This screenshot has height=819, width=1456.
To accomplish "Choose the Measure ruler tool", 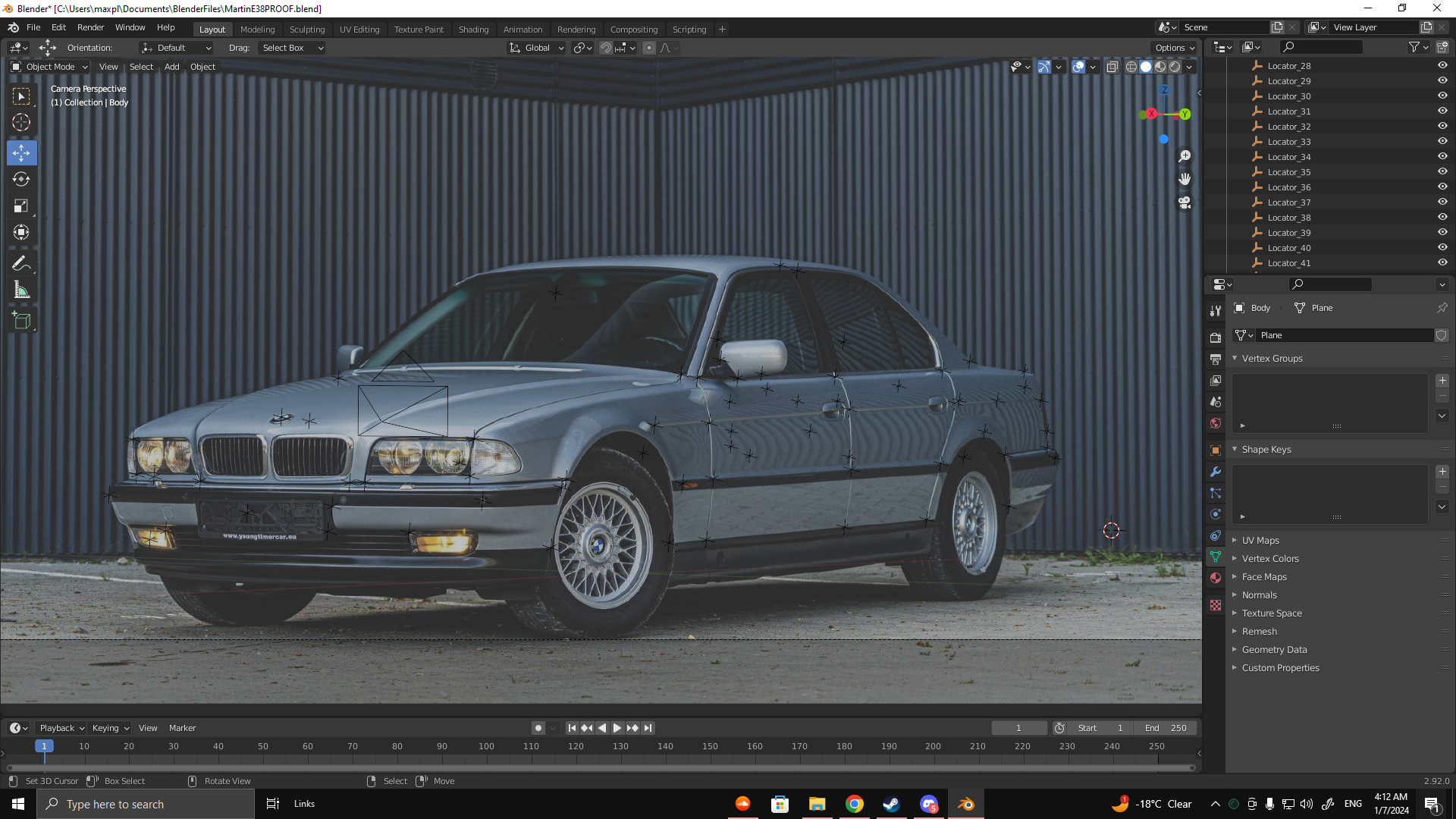I will point(21,290).
